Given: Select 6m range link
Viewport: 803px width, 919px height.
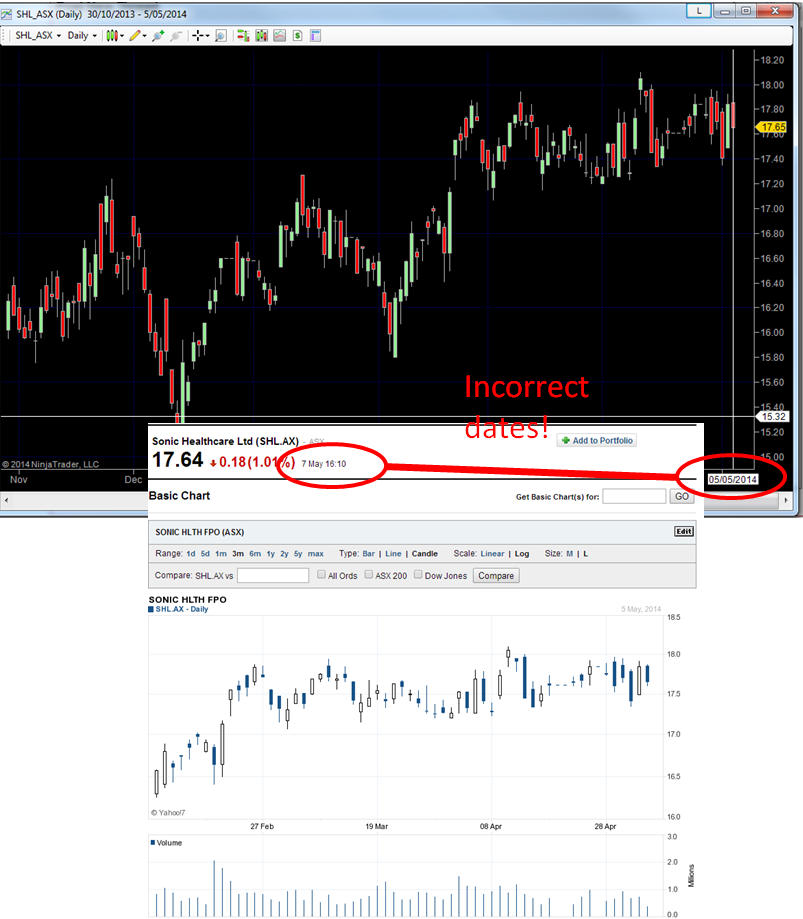Looking at the screenshot, I should pos(255,553).
